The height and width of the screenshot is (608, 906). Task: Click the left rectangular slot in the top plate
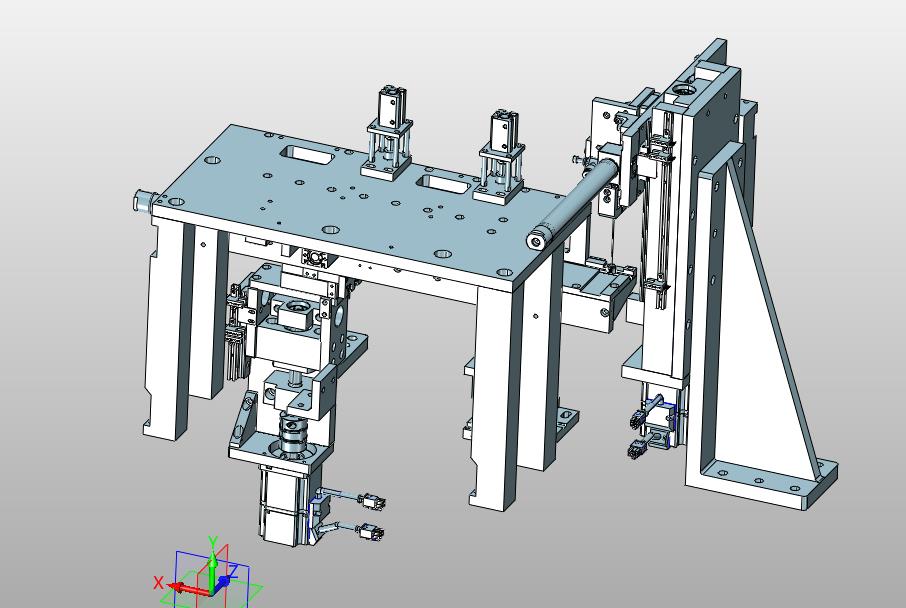click(x=307, y=155)
